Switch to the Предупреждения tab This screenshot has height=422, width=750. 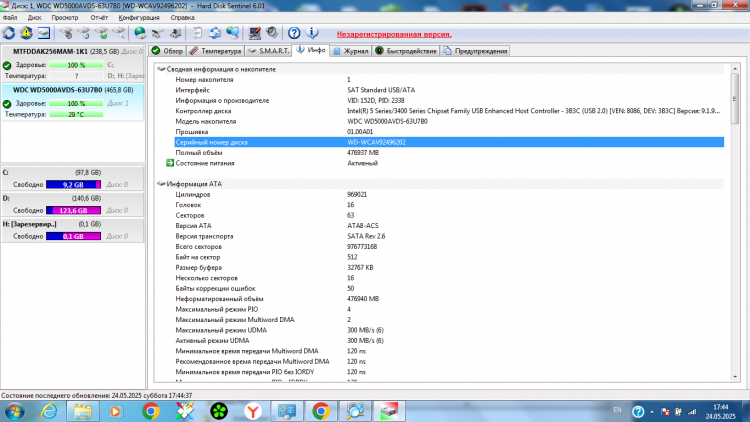474,51
